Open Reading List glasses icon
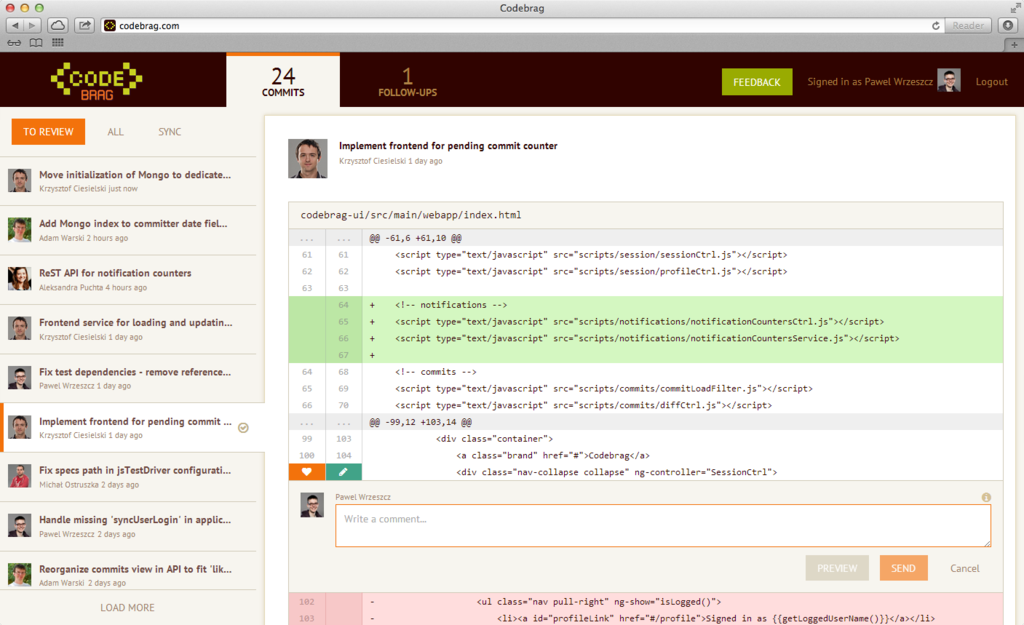The height and width of the screenshot is (625, 1024). click(x=14, y=42)
